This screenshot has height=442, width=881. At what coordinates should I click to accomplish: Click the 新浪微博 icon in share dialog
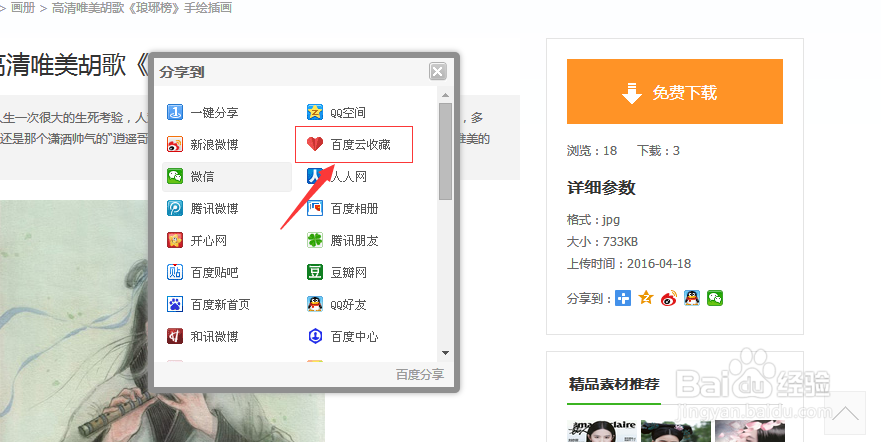[x=175, y=144]
